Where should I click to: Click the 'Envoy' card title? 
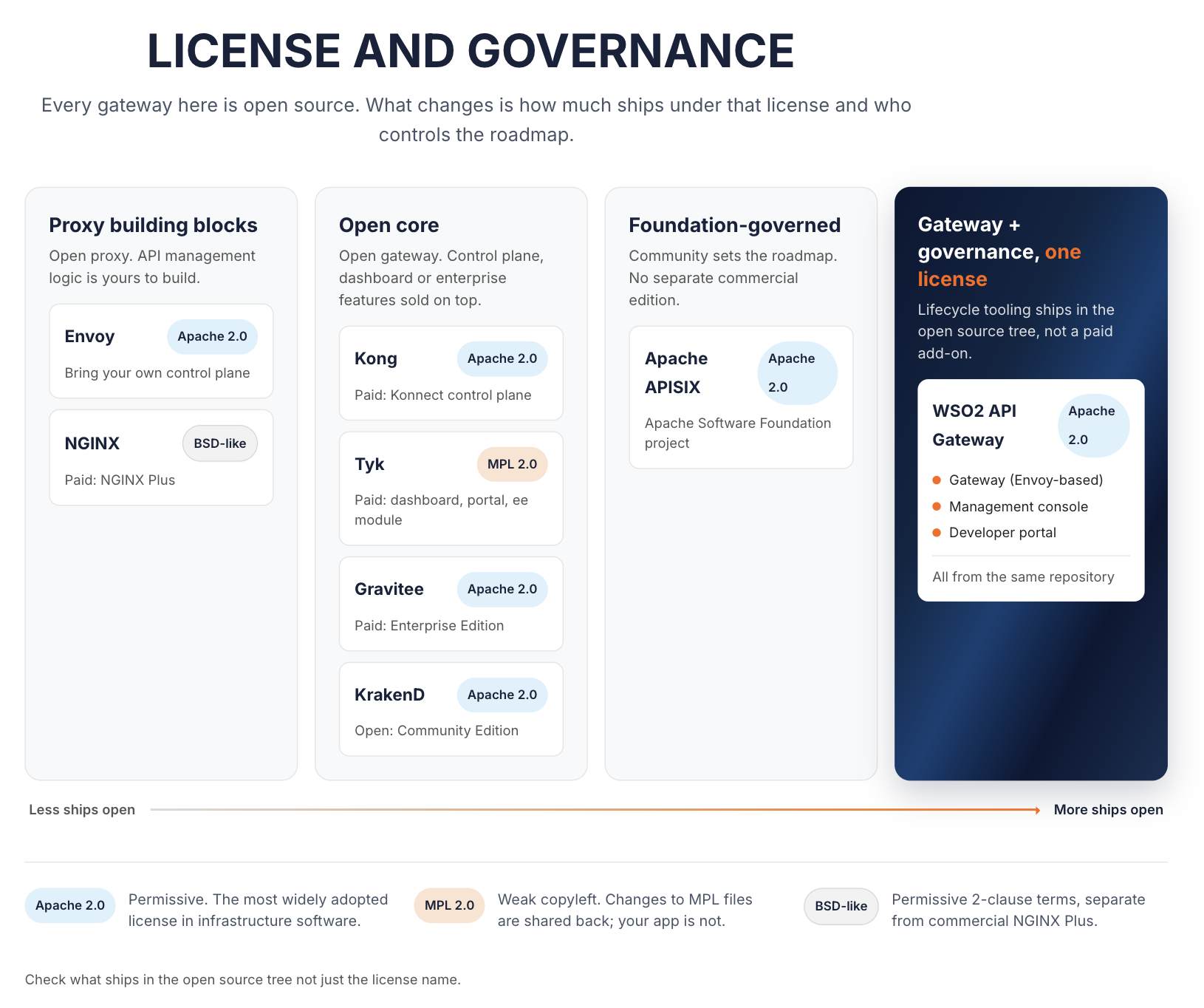click(x=89, y=337)
